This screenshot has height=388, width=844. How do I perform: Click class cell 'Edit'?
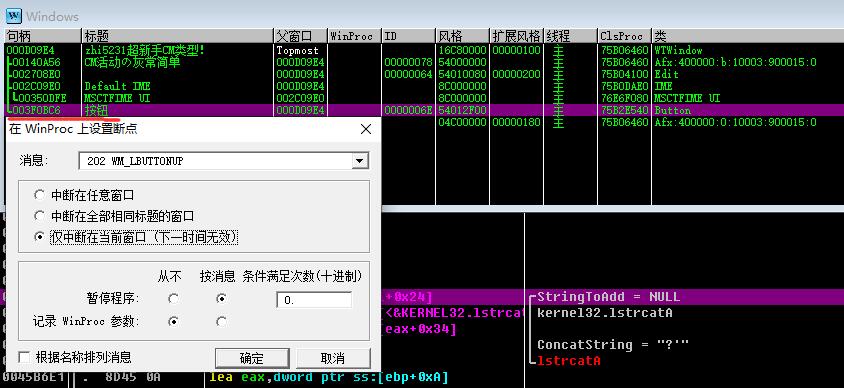666,74
